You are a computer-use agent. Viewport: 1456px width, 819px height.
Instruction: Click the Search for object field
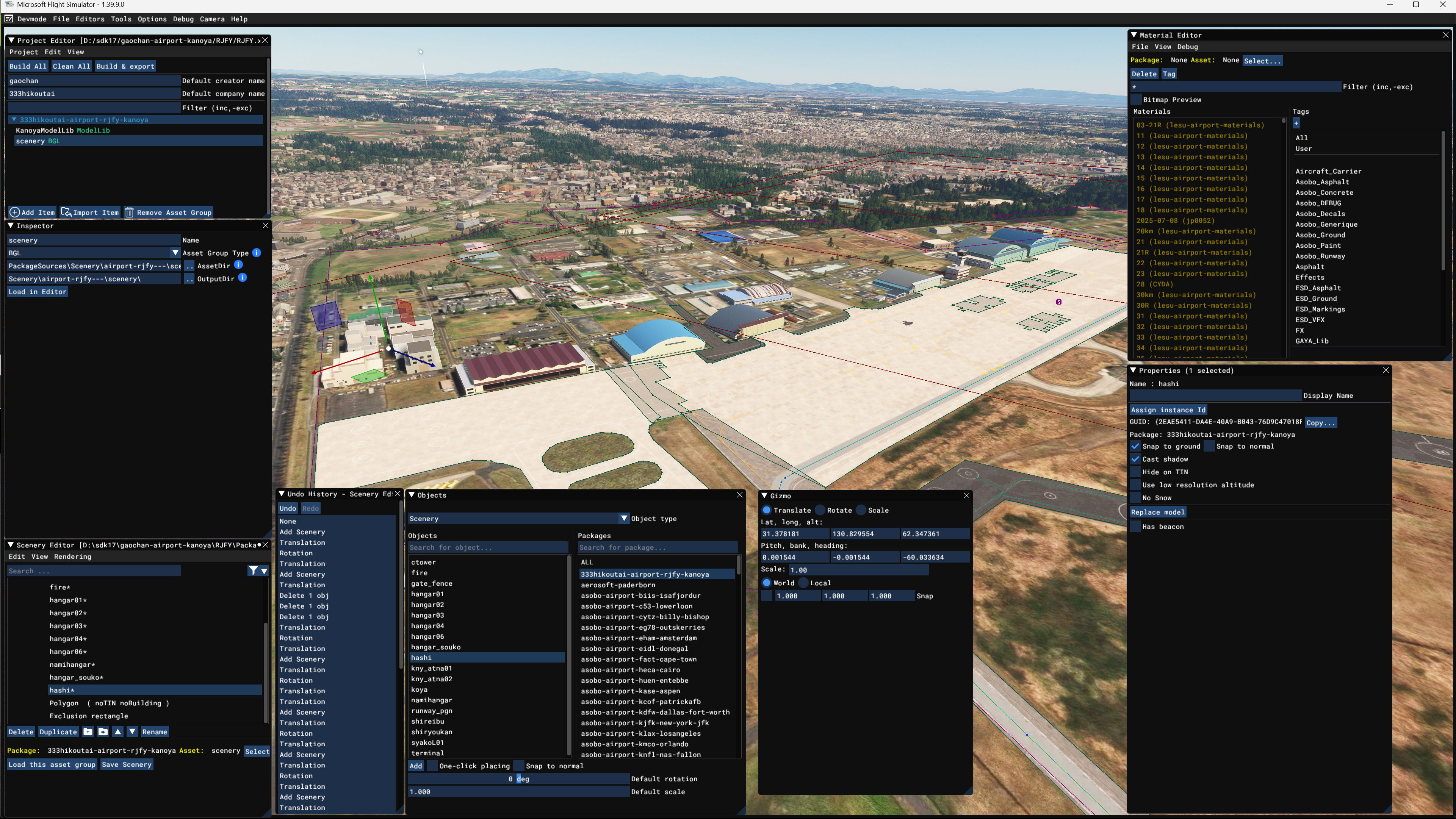pyautogui.click(x=488, y=547)
